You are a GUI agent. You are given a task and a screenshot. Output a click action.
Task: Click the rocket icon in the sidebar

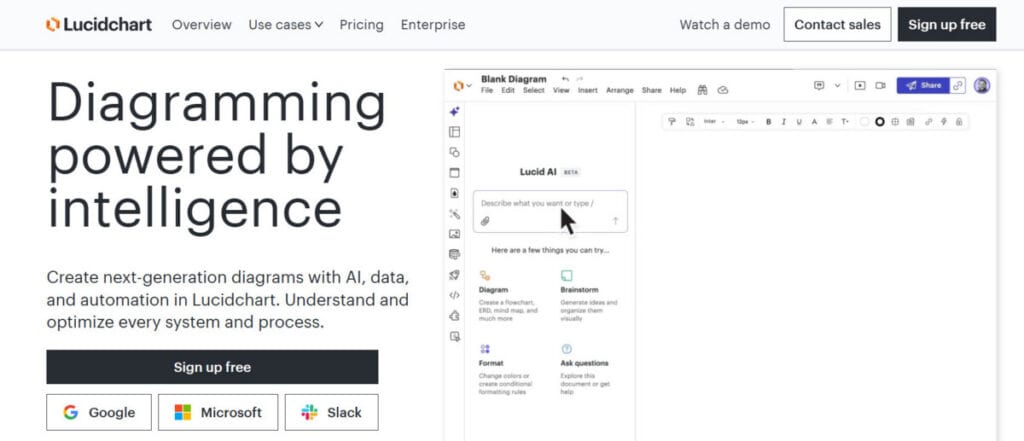click(x=455, y=275)
